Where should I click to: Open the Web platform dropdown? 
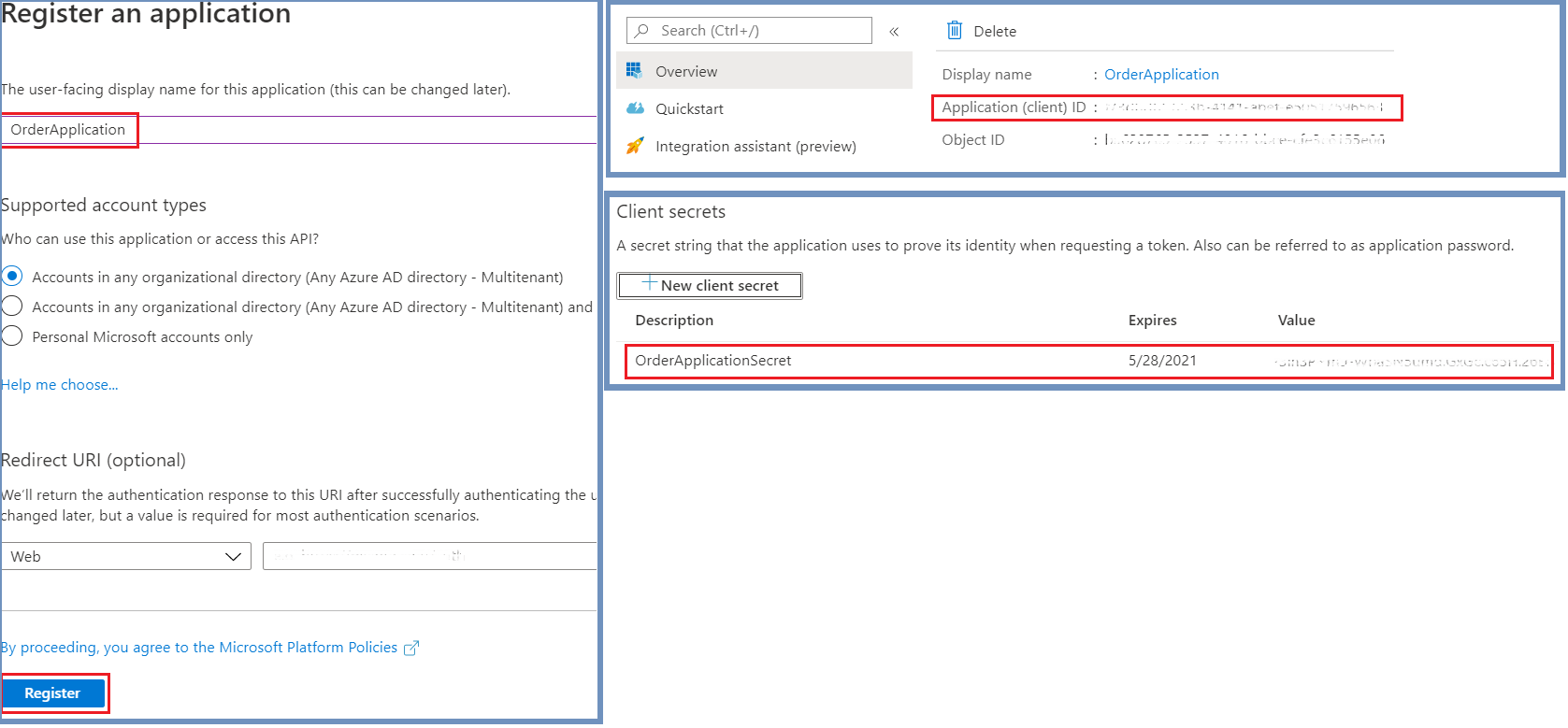(126, 556)
